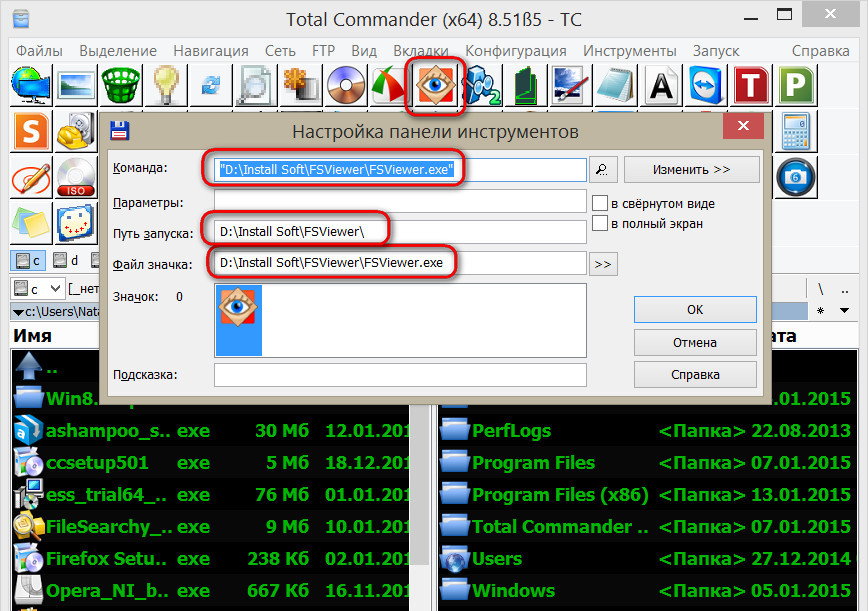Click the hard drive with yellow helmet icon
Viewport: 868px width, 611px height.
(76, 131)
